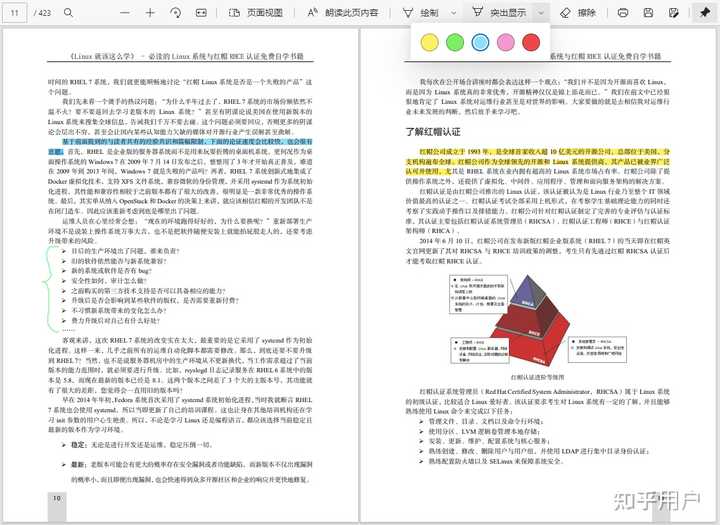This screenshot has width=720, height=525.
Task: Start 朗读此页内容 read aloud
Action: pyautogui.click(x=343, y=13)
